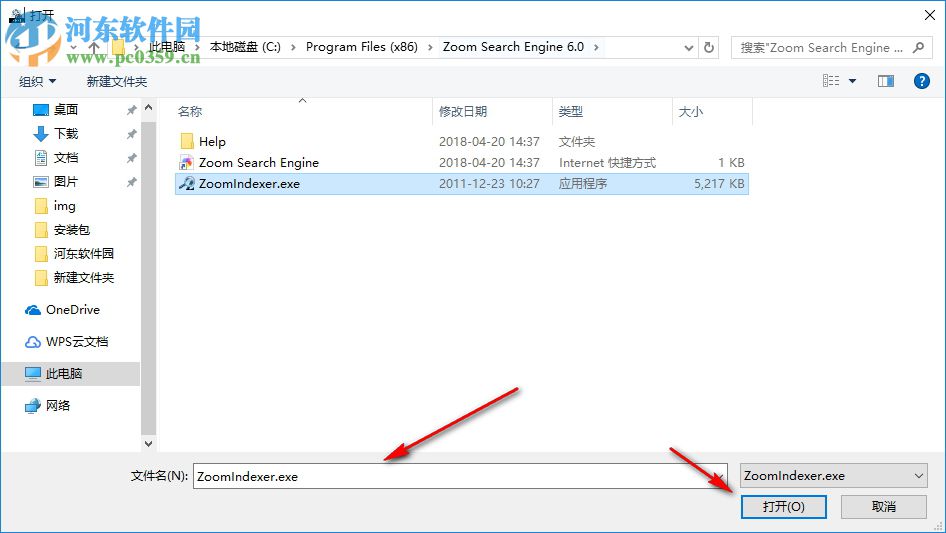946x533 pixels.
Task: Click the 打开(O) button
Action: 784,506
